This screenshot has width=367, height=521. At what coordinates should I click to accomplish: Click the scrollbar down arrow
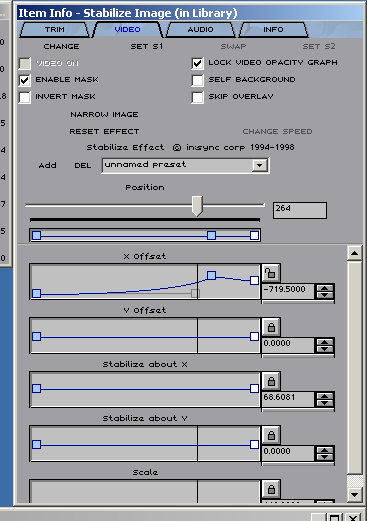point(354,495)
